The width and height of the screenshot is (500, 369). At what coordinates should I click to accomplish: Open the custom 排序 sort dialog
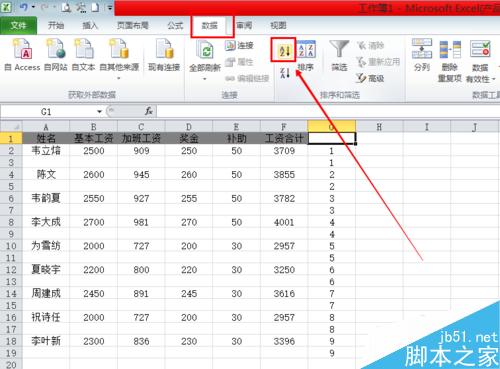306,55
